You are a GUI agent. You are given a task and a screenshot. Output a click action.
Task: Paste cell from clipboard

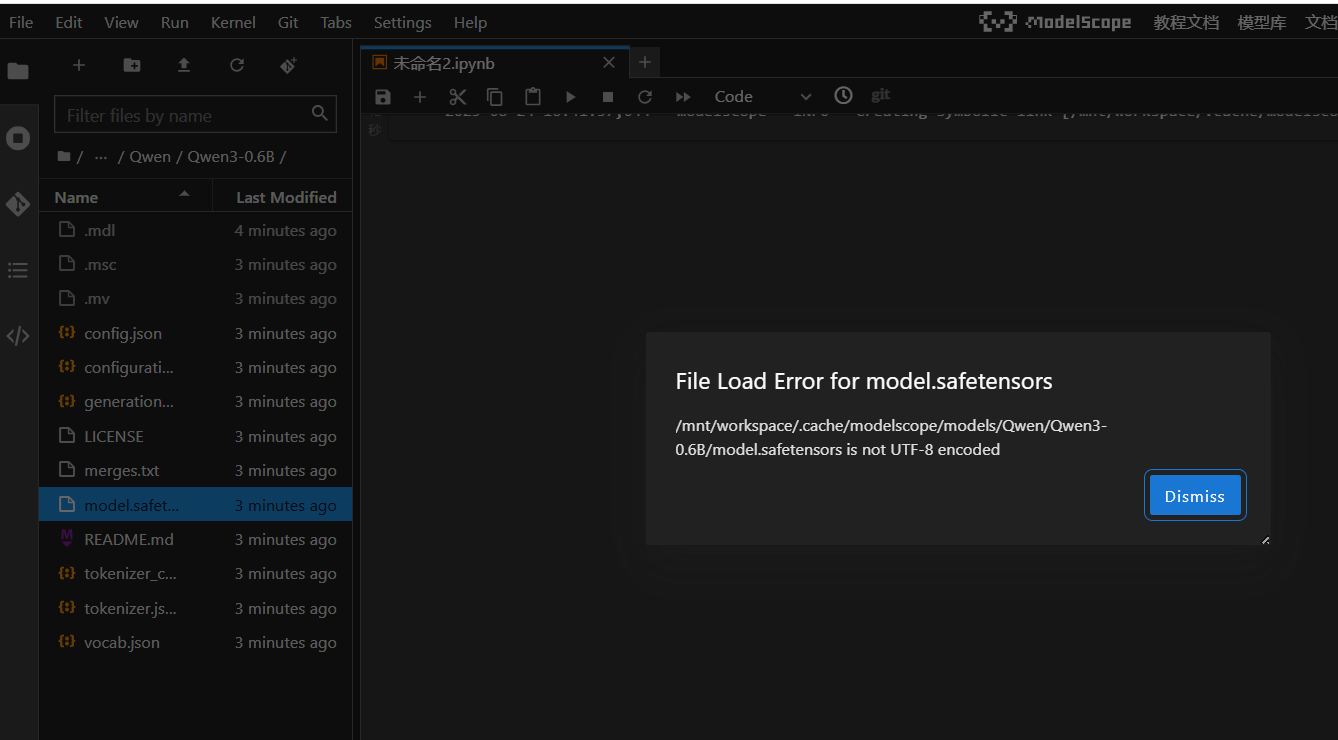tap(533, 97)
